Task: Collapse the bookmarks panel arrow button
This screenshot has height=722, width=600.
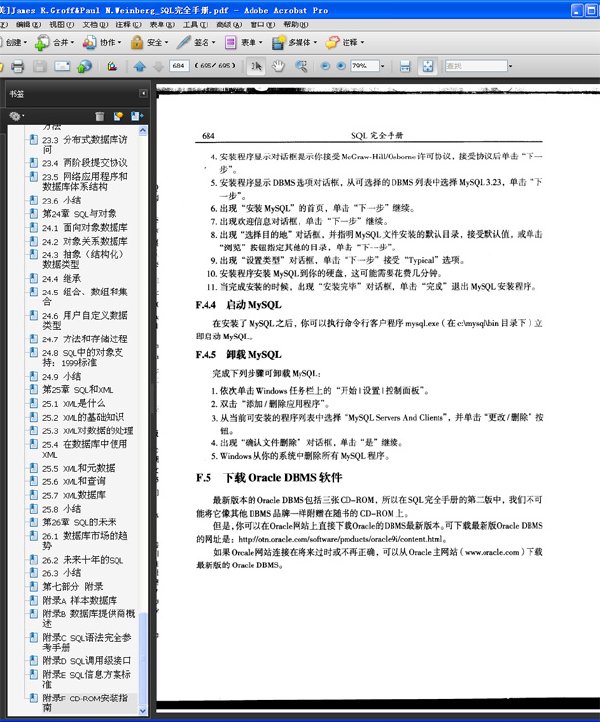Action: point(143,93)
